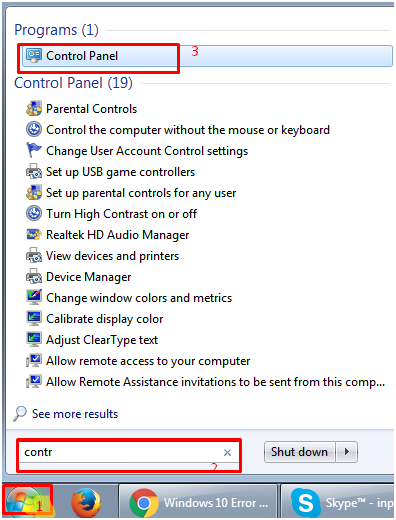Image resolution: width=396 pixels, height=520 pixels.
Task: Click the Device Manager icon
Action: tap(34, 277)
